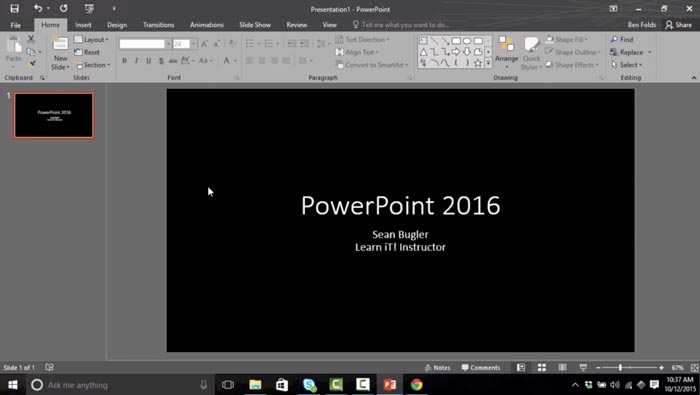Pick a font color with the A button
This screenshot has height=395, width=700.
[227, 61]
